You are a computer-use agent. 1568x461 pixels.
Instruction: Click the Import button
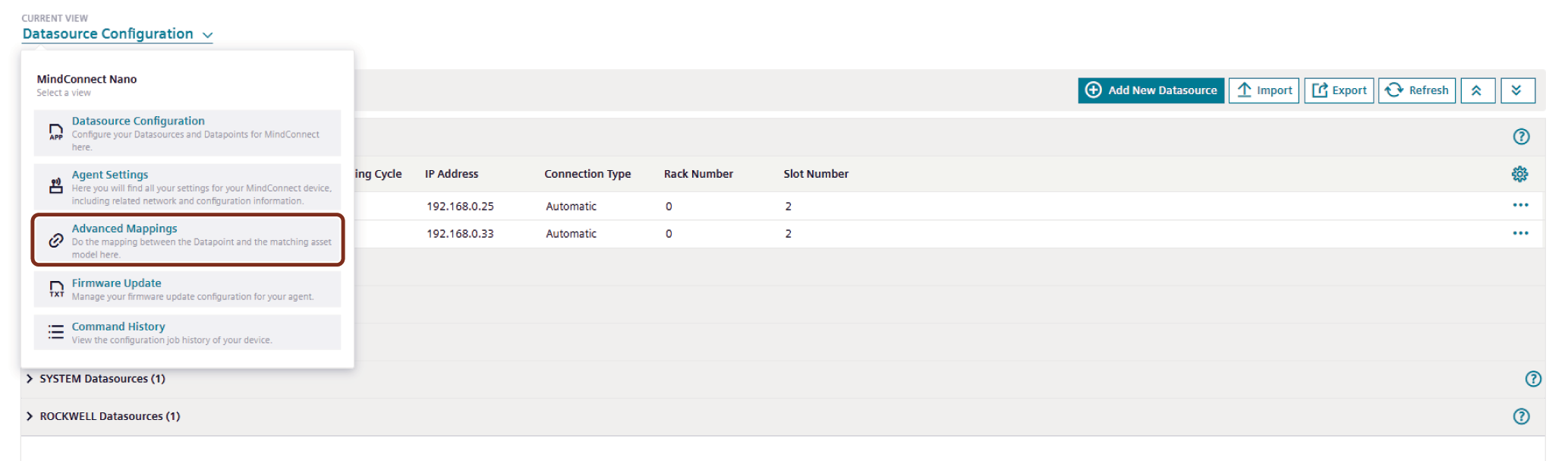[x=1264, y=90]
